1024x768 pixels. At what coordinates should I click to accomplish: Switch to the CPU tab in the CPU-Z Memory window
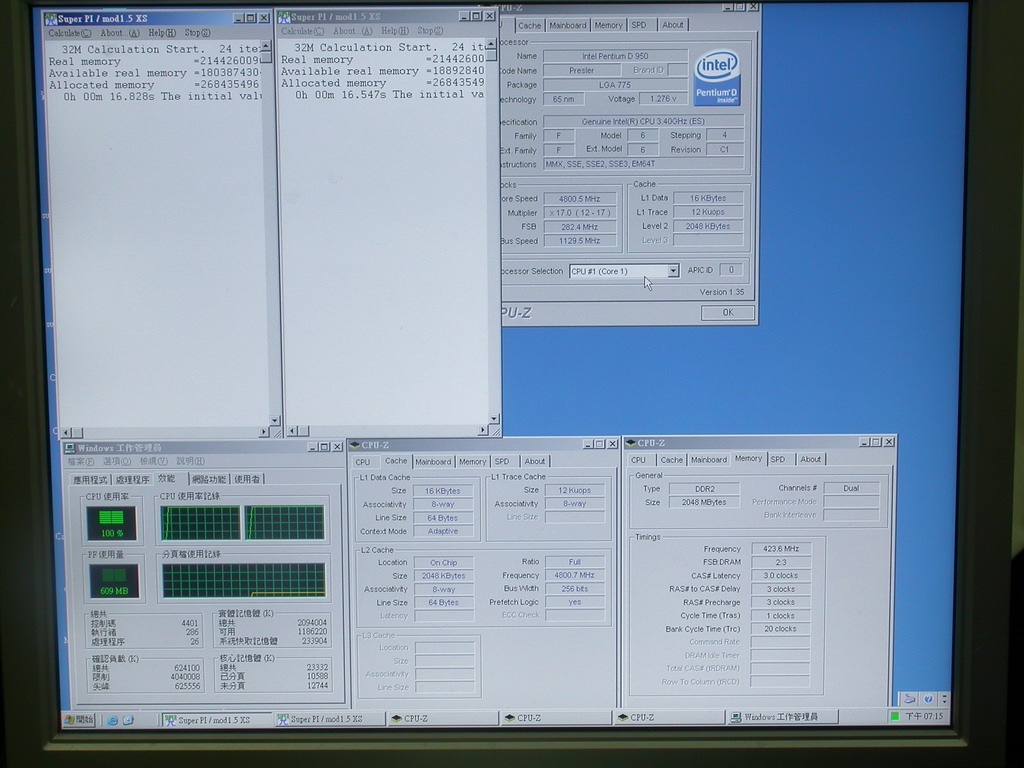click(x=639, y=460)
